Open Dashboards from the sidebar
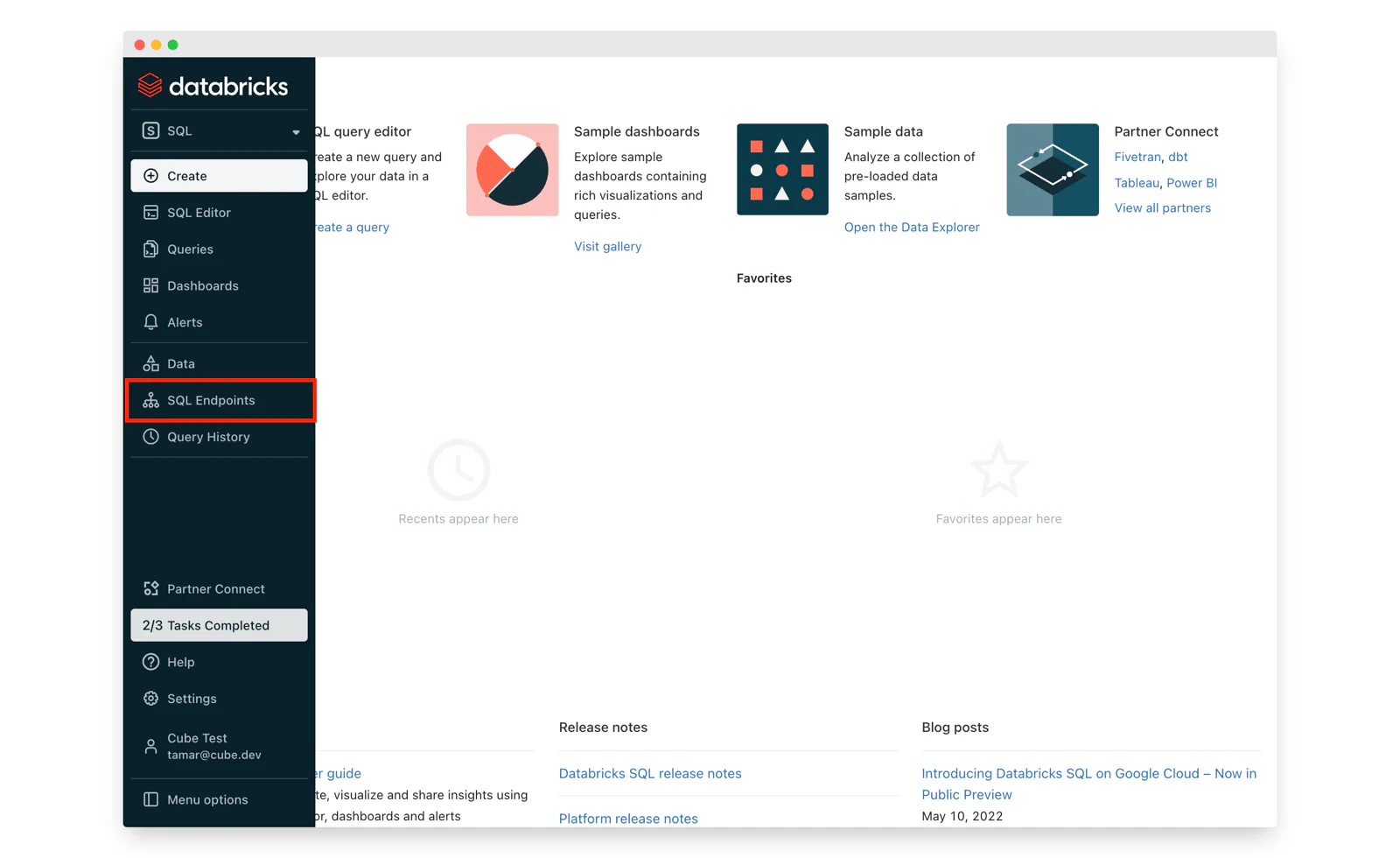 203,286
